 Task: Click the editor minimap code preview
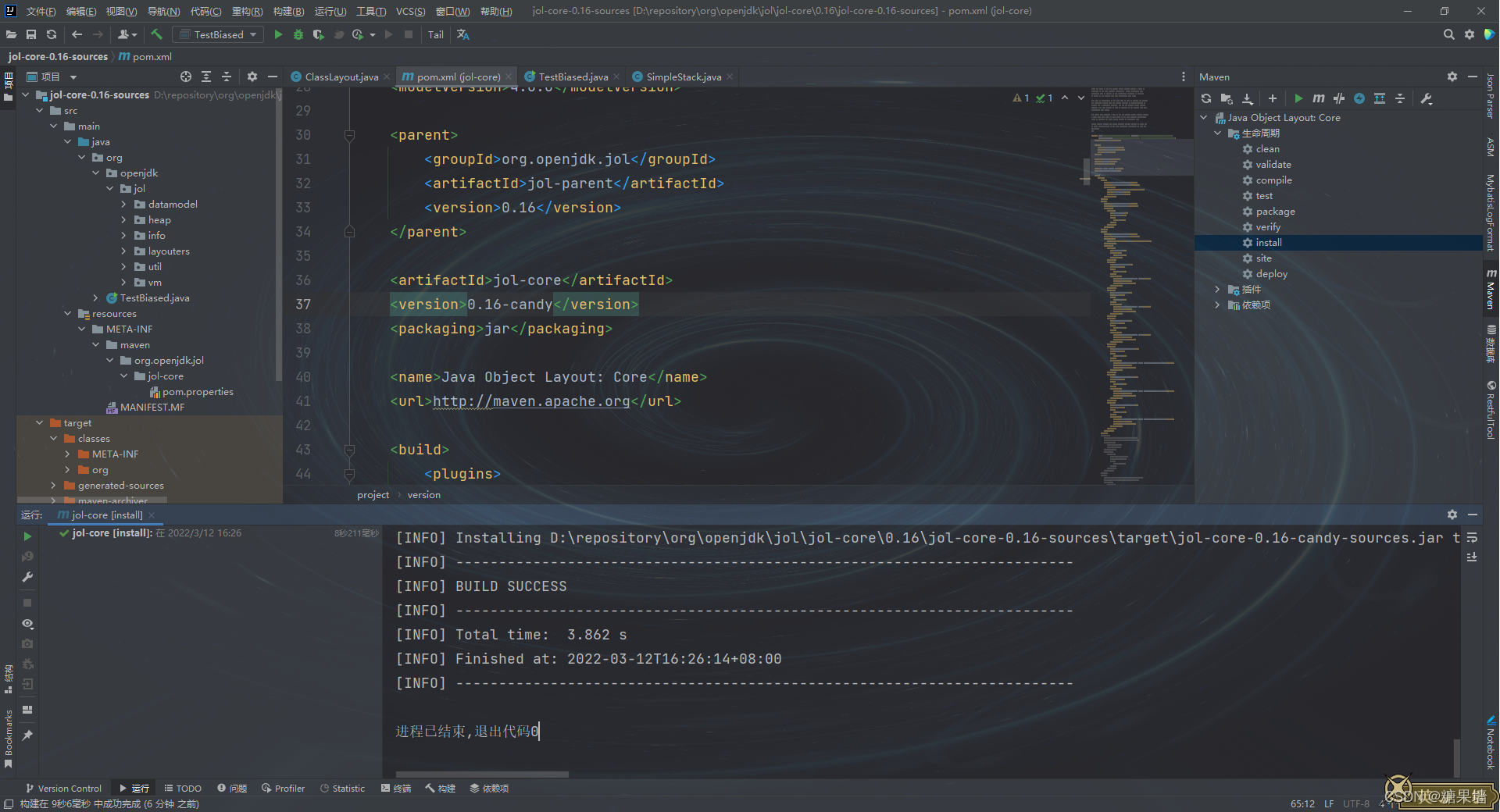[1141, 285]
